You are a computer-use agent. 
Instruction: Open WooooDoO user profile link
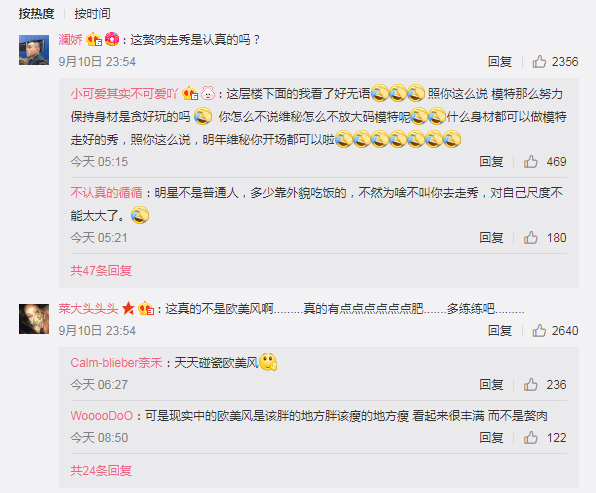point(101,416)
